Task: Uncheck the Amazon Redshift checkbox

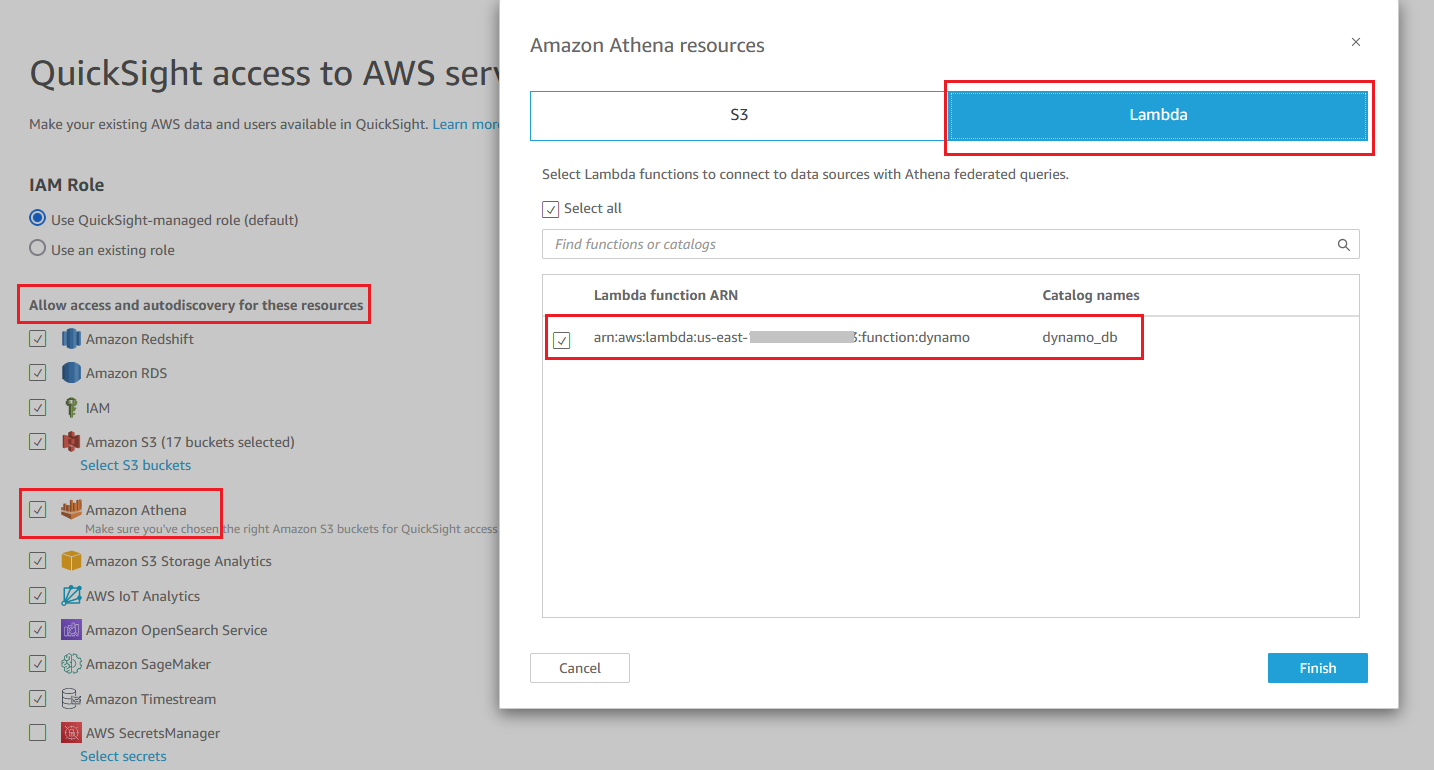Action: pyautogui.click(x=38, y=339)
